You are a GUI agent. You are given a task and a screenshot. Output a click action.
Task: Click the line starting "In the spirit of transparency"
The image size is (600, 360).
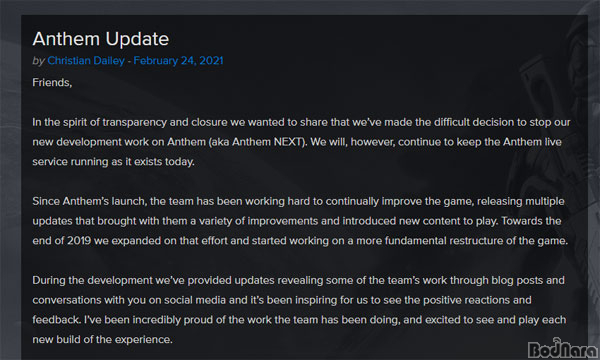[x=301, y=122]
